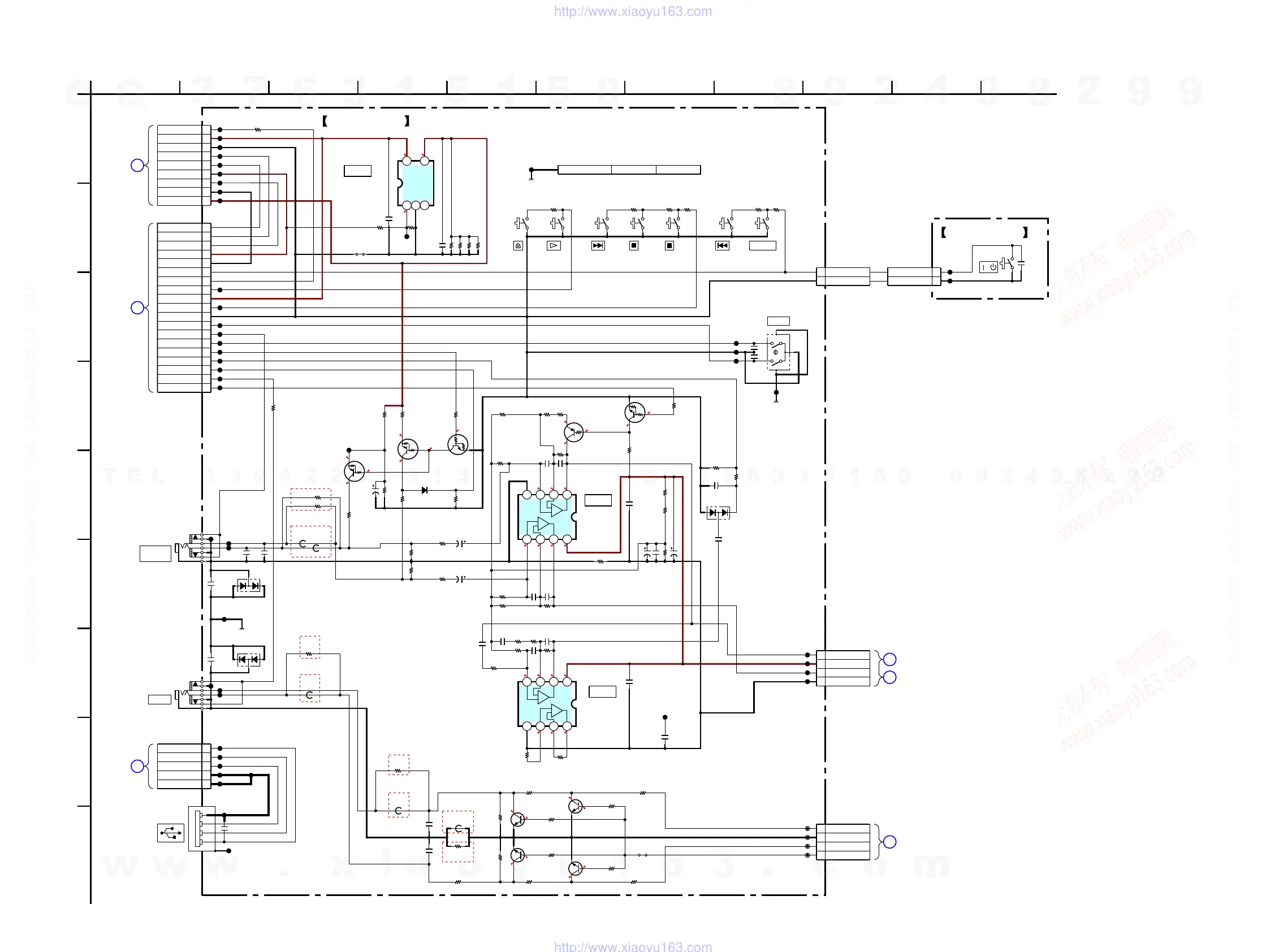Image resolution: width=1266 pixels, height=952 pixels.
Task: Click the play triangle symbol box
Action: pyautogui.click(x=554, y=246)
